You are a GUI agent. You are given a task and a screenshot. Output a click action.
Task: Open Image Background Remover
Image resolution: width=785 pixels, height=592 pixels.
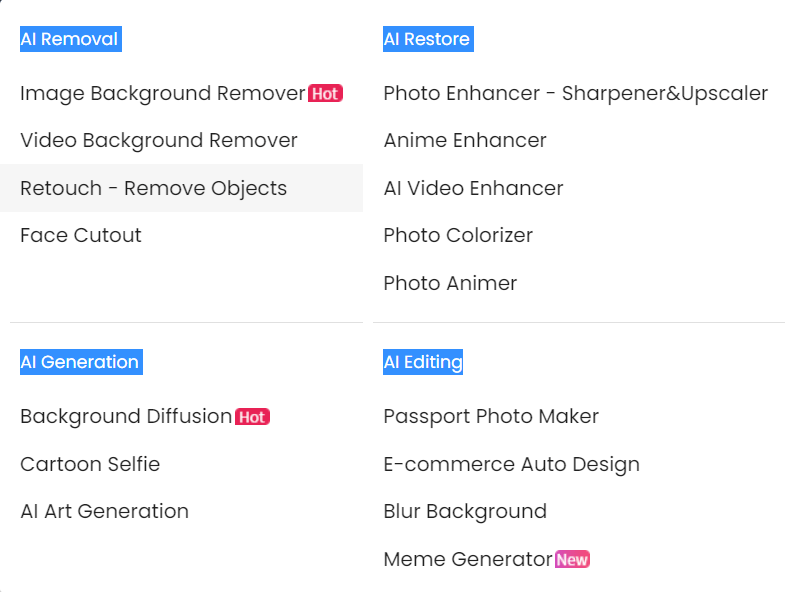click(162, 93)
